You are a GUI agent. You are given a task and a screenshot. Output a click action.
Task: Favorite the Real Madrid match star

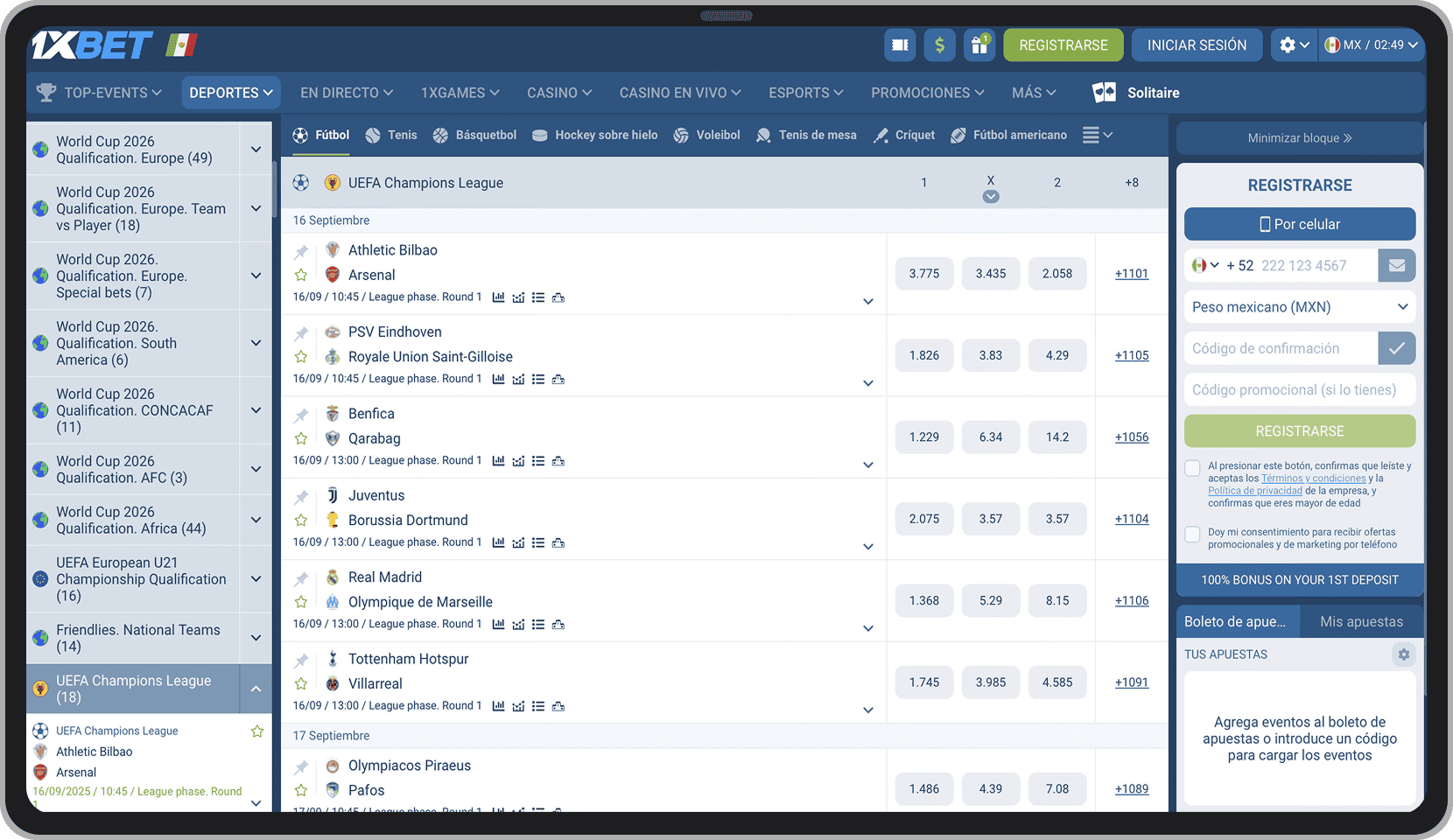[x=301, y=602]
